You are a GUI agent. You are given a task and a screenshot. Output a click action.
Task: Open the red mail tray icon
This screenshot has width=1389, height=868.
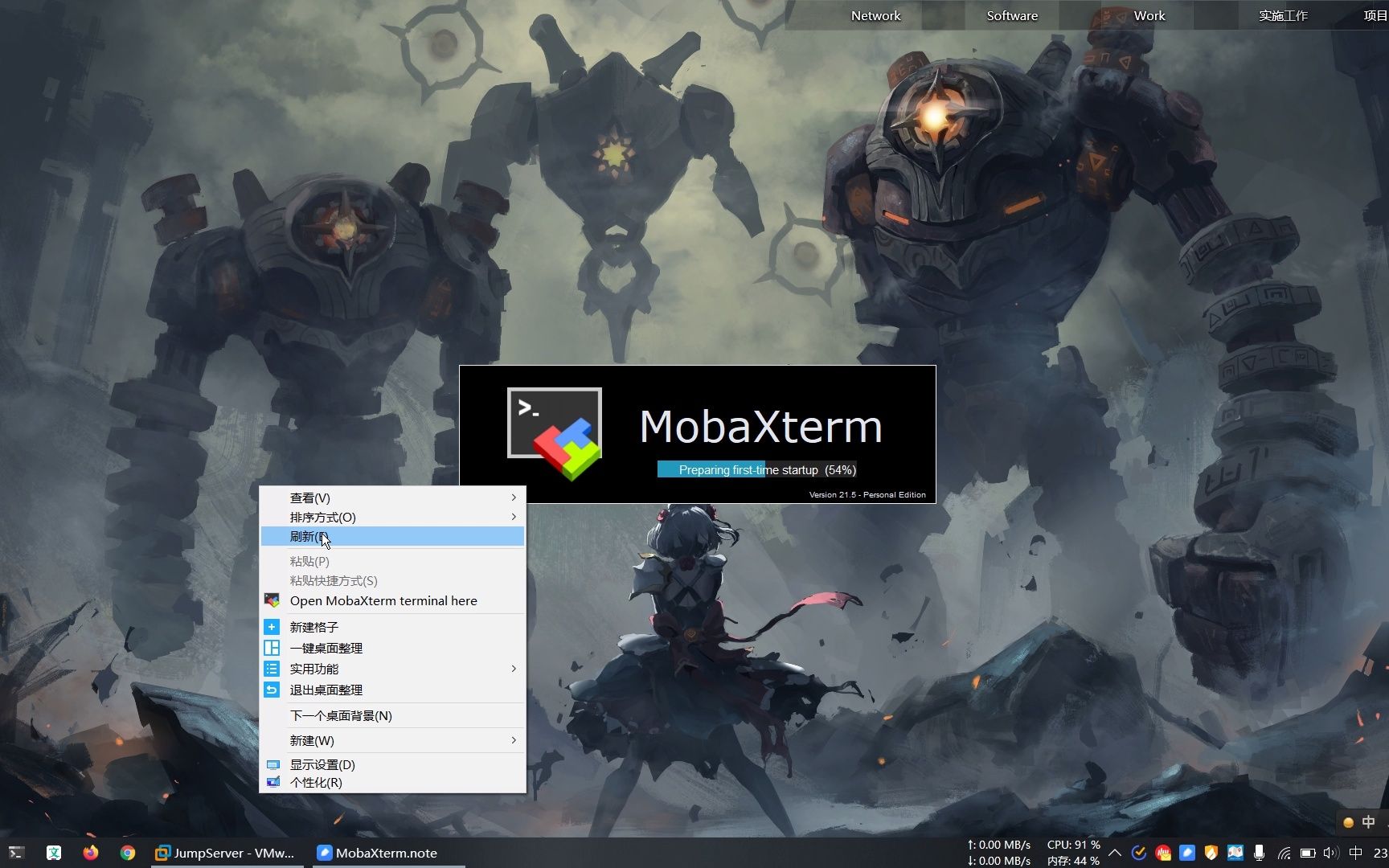pyautogui.click(x=1163, y=853)
